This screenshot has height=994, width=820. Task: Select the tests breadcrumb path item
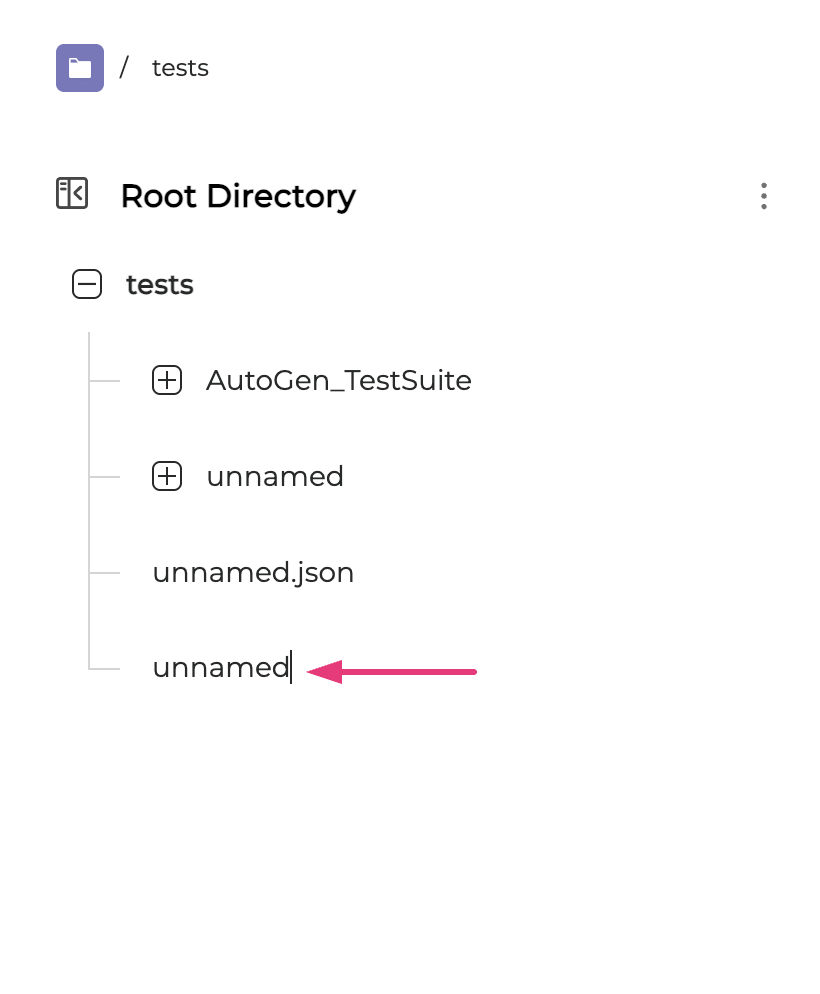[180, 68]
